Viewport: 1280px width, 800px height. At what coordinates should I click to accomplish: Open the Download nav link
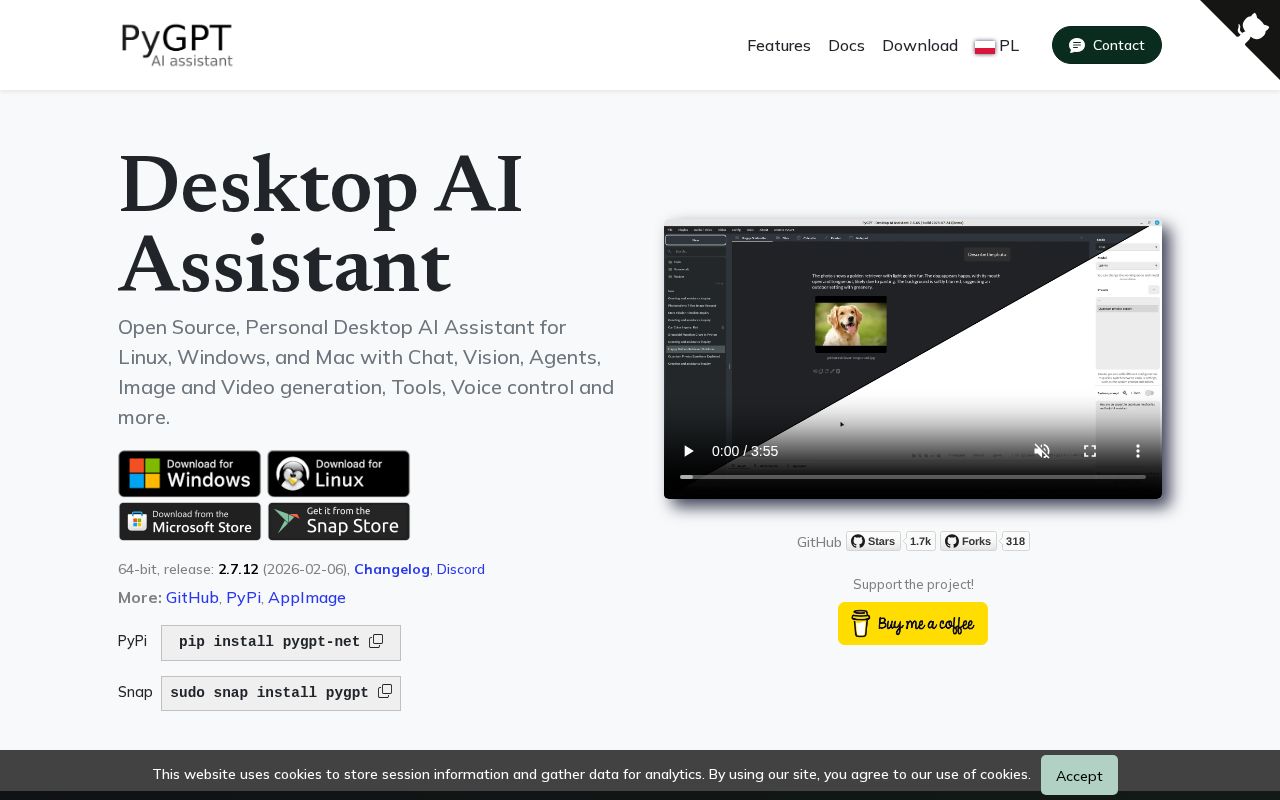pos(920,45)
